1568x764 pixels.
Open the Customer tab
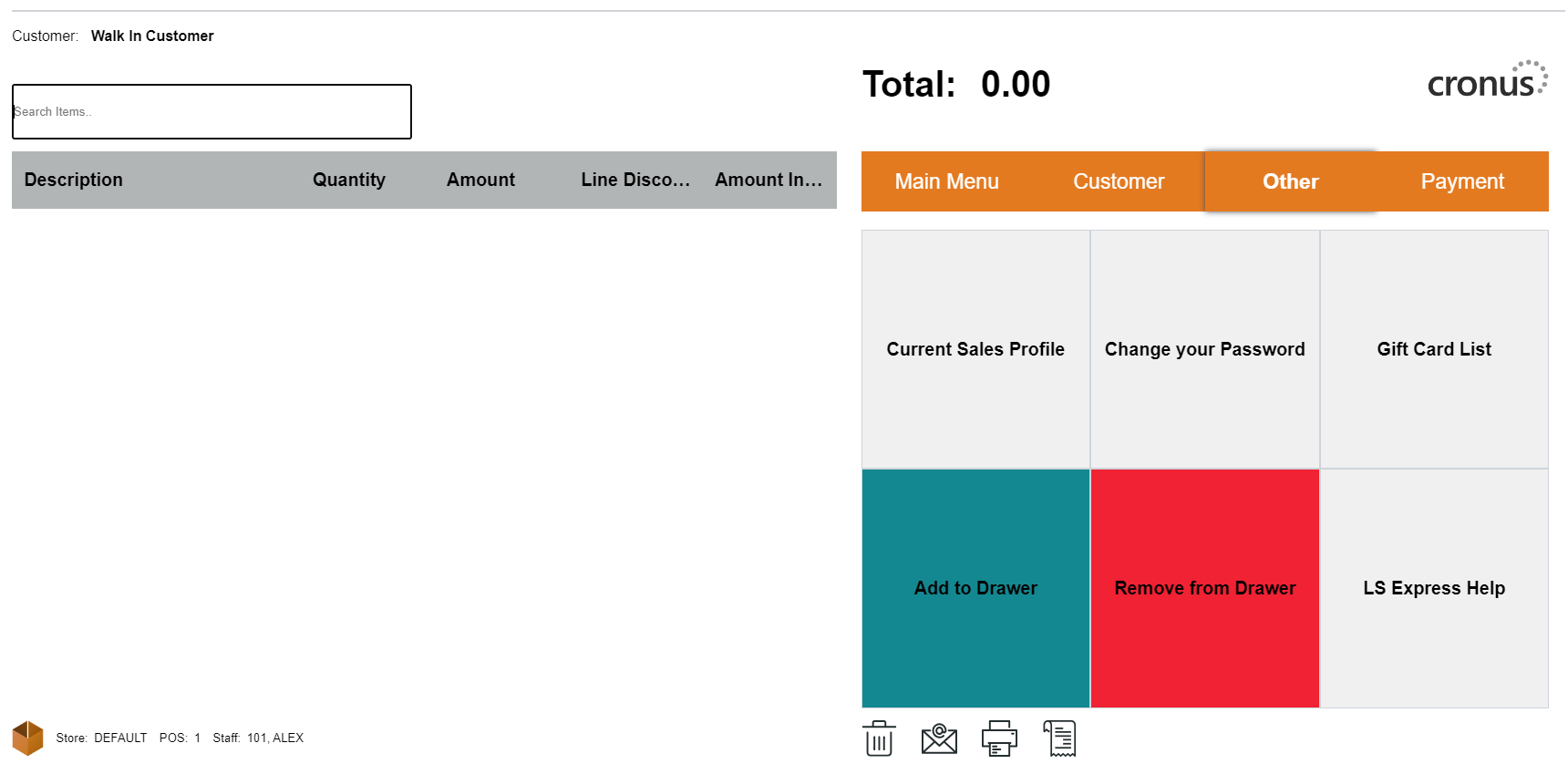point(1119,181)
